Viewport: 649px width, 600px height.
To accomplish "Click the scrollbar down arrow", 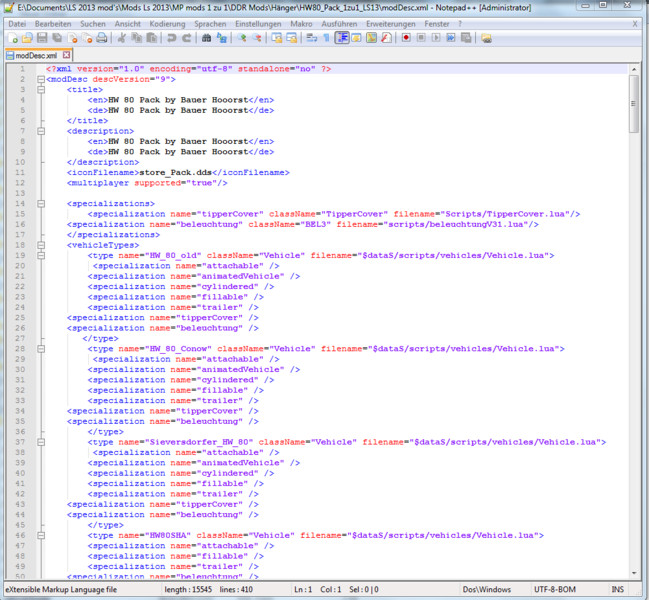I will (x=634, y=573).
